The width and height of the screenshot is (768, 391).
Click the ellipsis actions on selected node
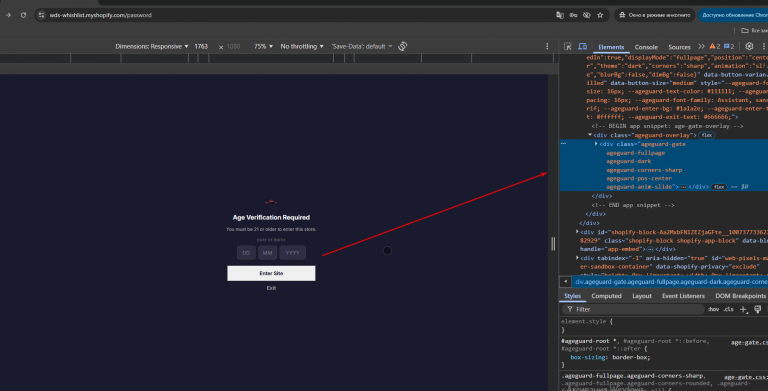[564, 144]
